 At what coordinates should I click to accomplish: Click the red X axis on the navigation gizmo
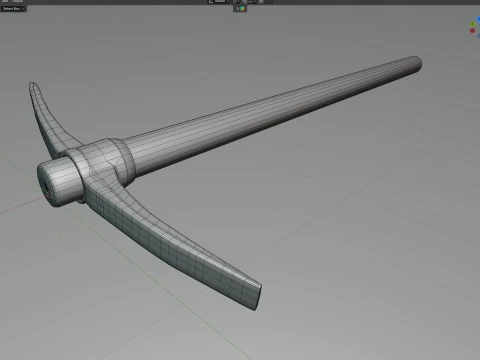click(x=472, y=31)
